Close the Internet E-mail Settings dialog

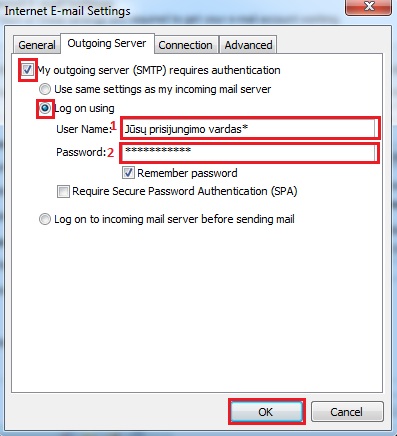[368, 7]
